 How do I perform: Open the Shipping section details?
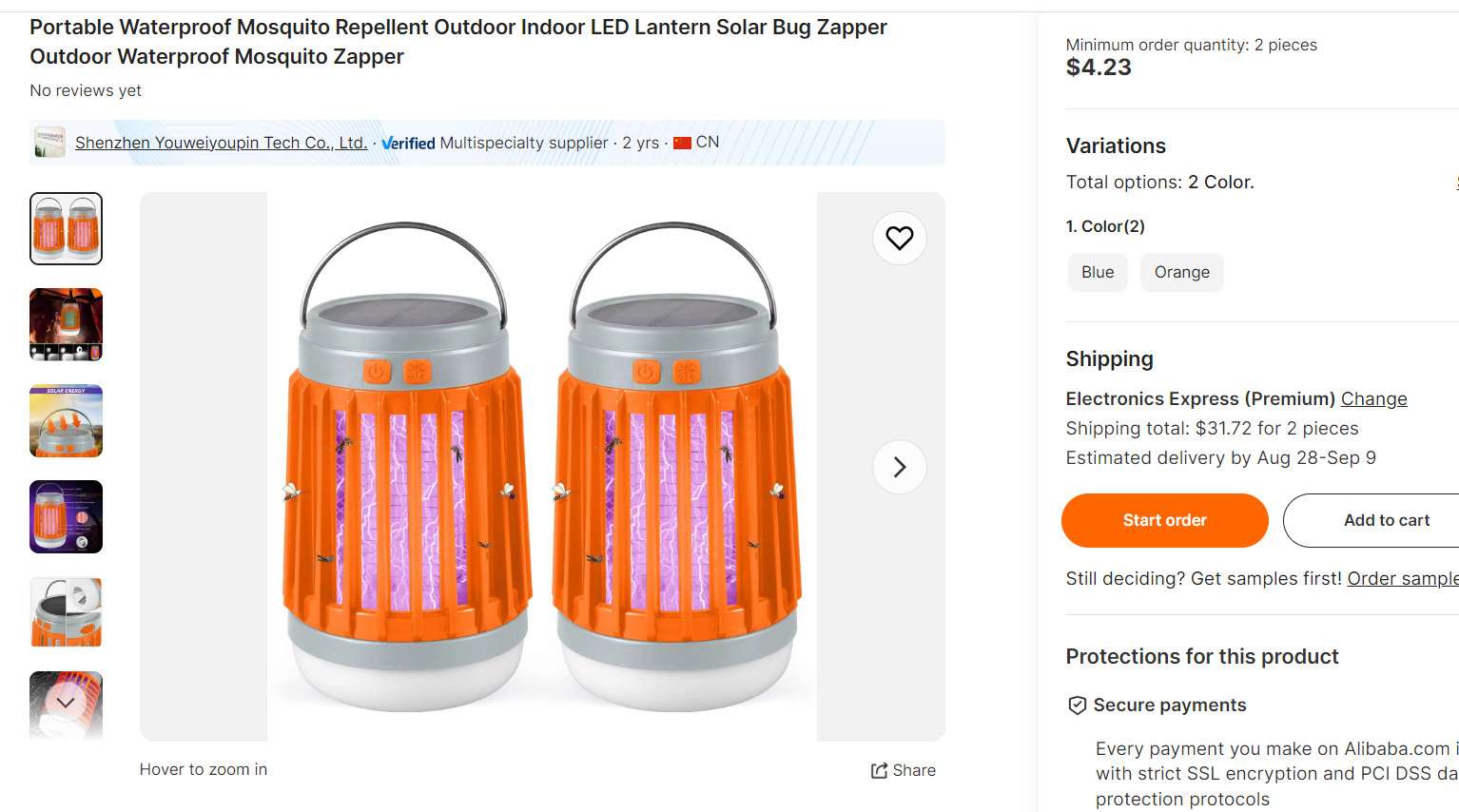pyautogui.click(x=1109, y=358)
